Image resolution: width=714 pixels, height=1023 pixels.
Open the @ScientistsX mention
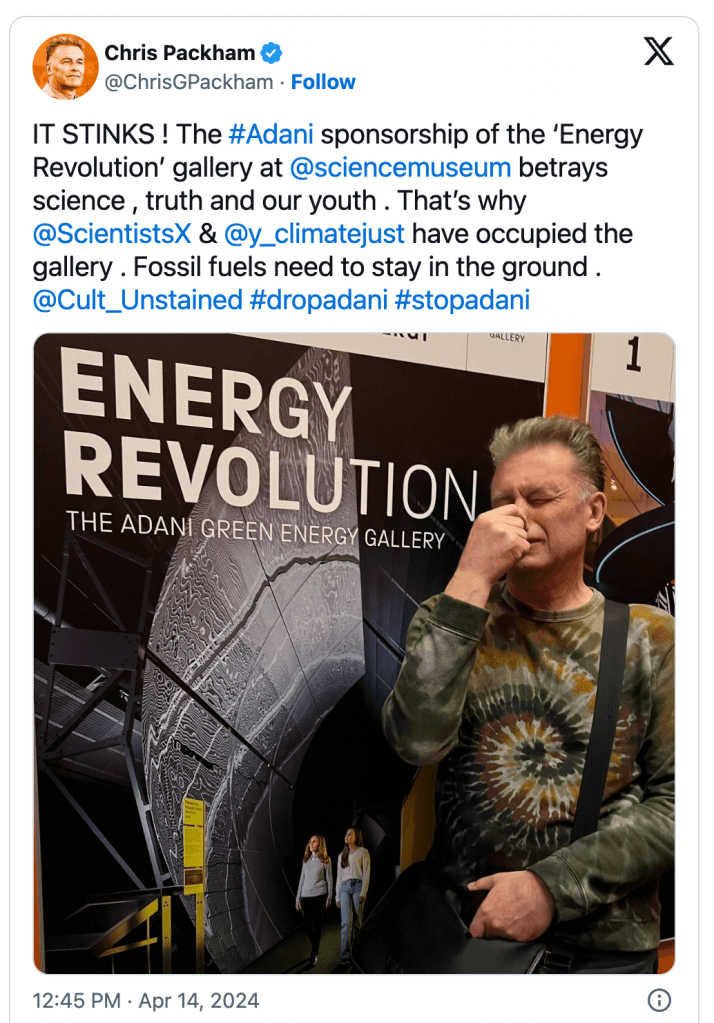pos(112,234)
